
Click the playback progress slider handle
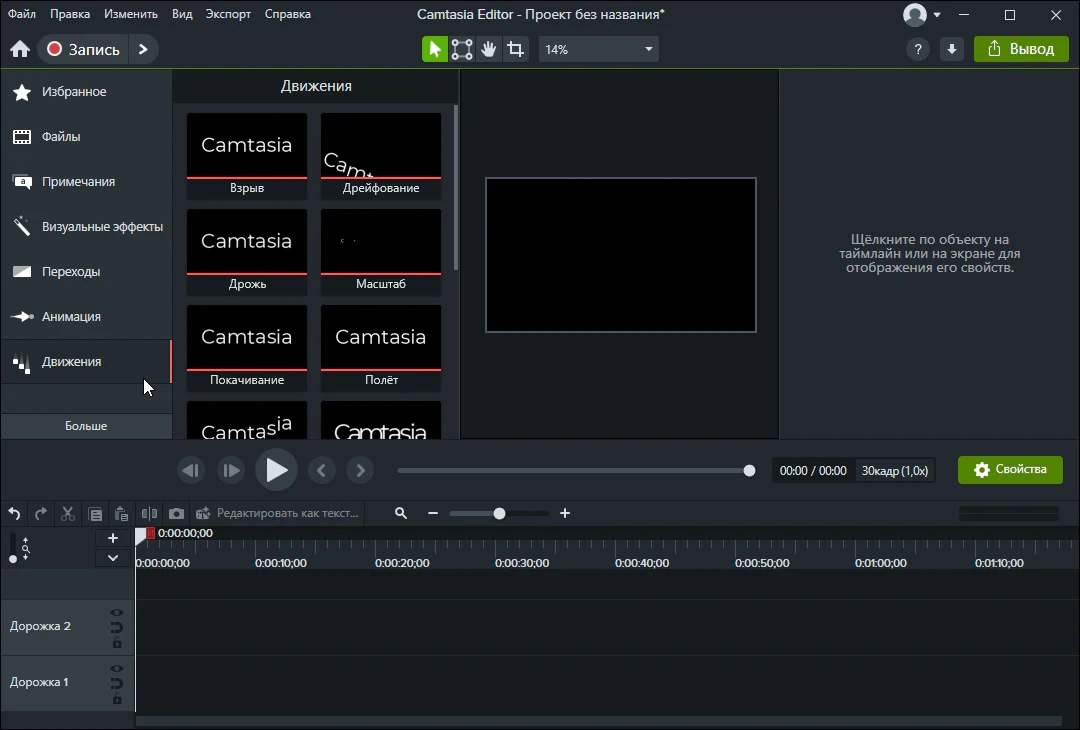click(x=749, y=471)
